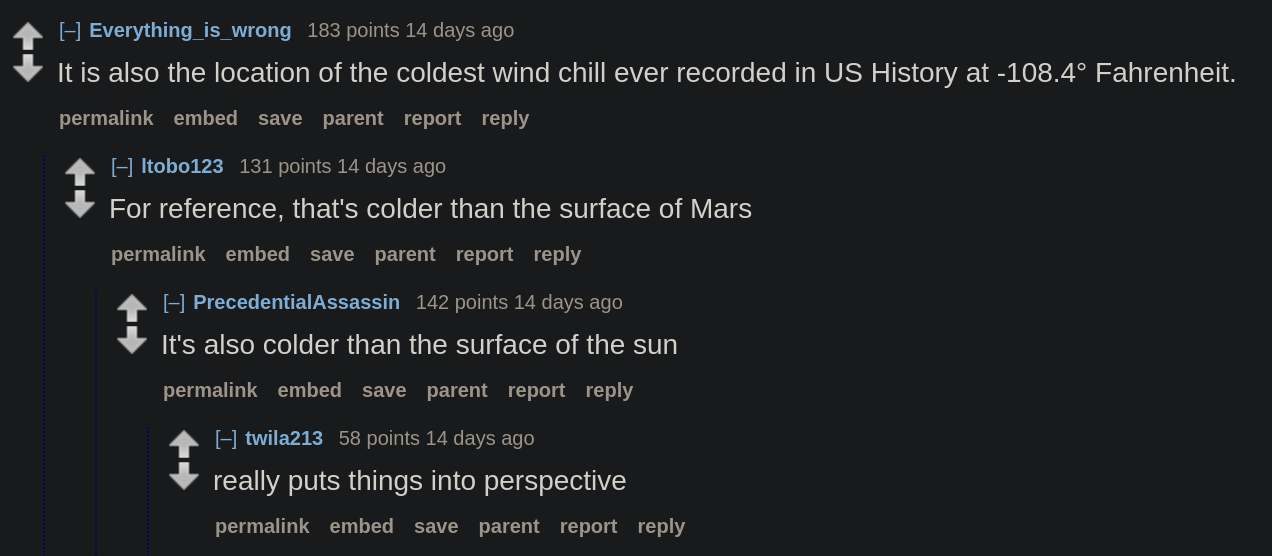This screenshot has width=1272, height=556.
Task: Open Everything_is_wrong's user profile
Action: click(x=190, y=30)
